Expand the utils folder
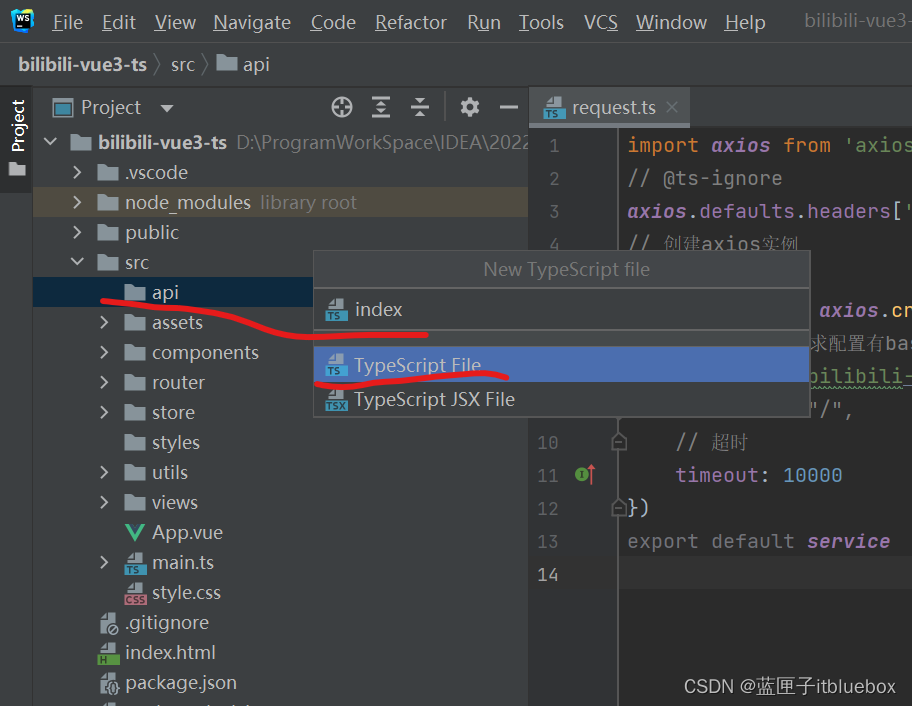Screen dimensions: 912x706 [104, 472]
